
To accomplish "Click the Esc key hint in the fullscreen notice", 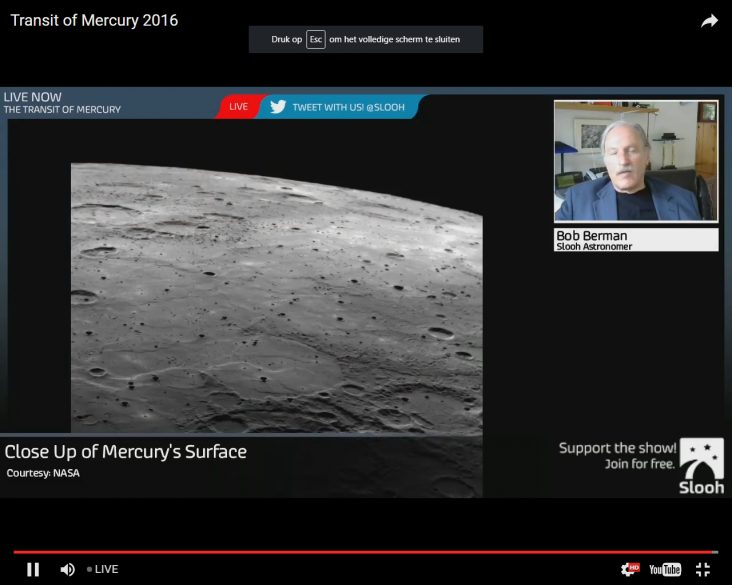I will 315,39.
